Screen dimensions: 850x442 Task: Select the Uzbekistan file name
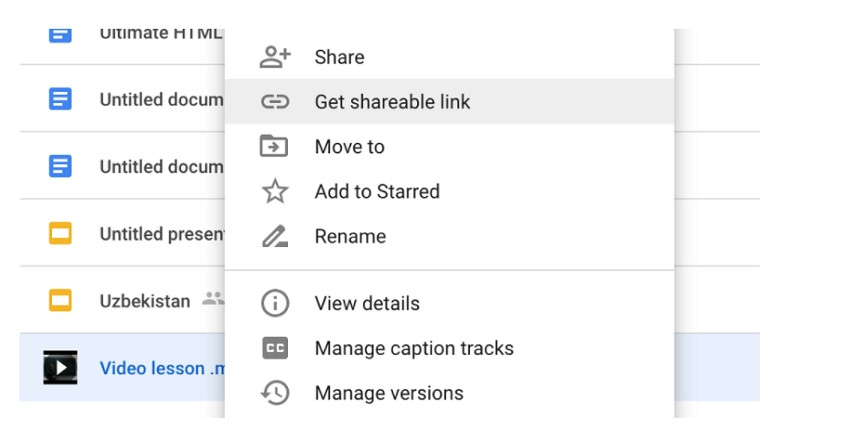pyautogui.click(x=145, y=301)
